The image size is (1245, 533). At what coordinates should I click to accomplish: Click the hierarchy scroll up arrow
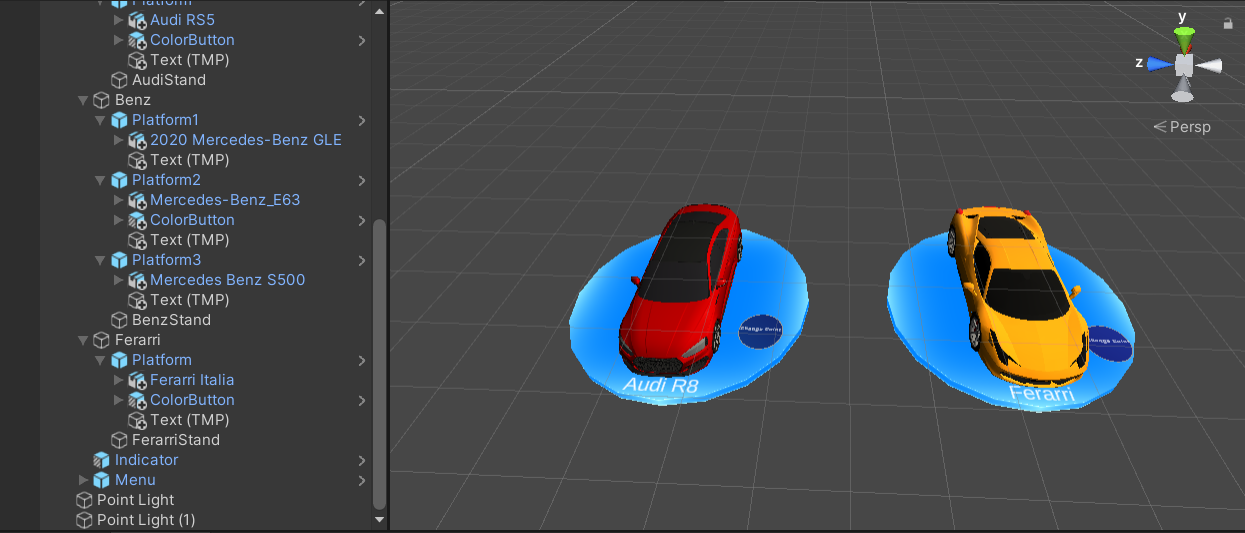[379, 11]
